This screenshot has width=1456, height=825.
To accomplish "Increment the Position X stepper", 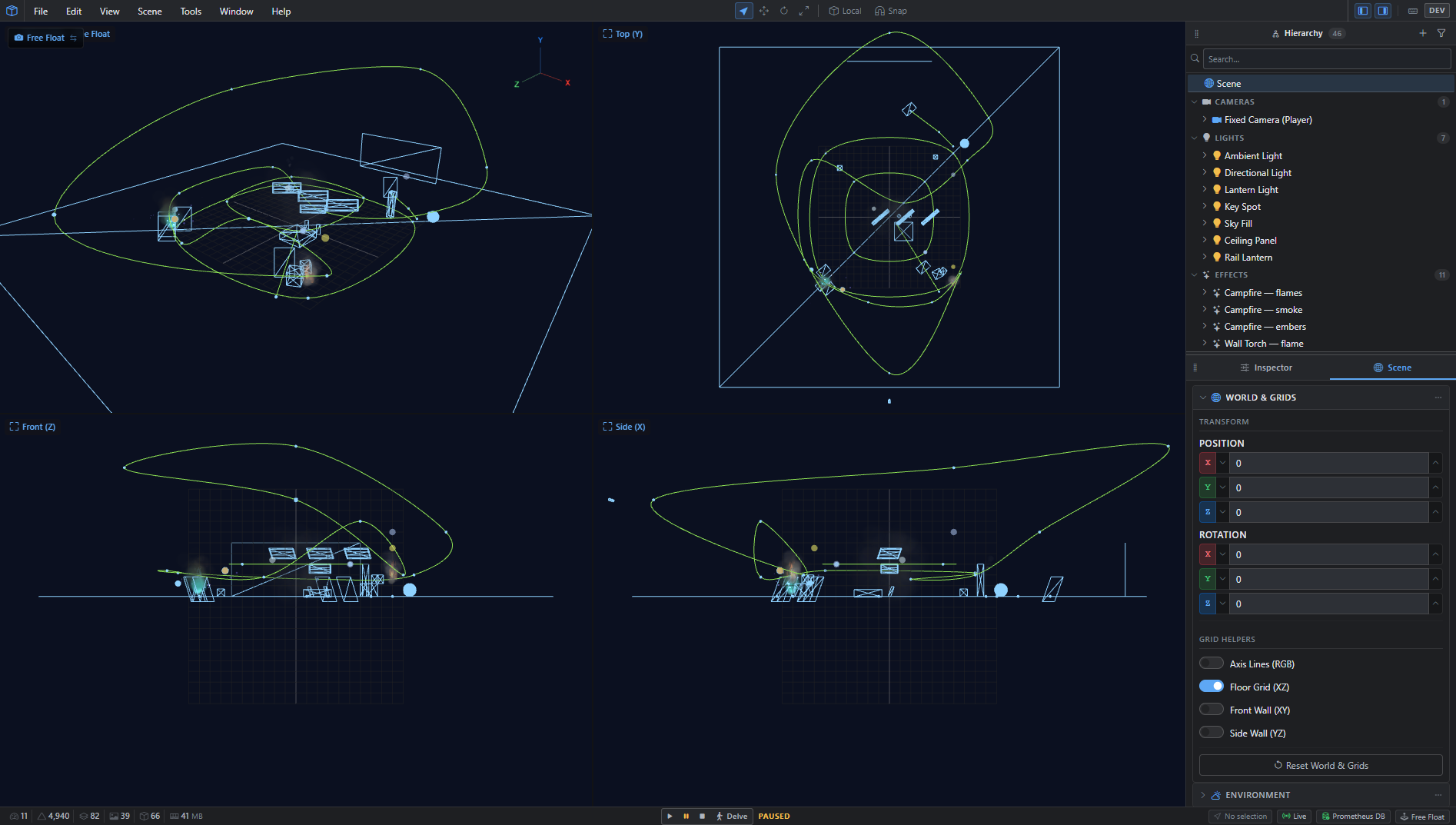I will click(x=1435, y=463).
